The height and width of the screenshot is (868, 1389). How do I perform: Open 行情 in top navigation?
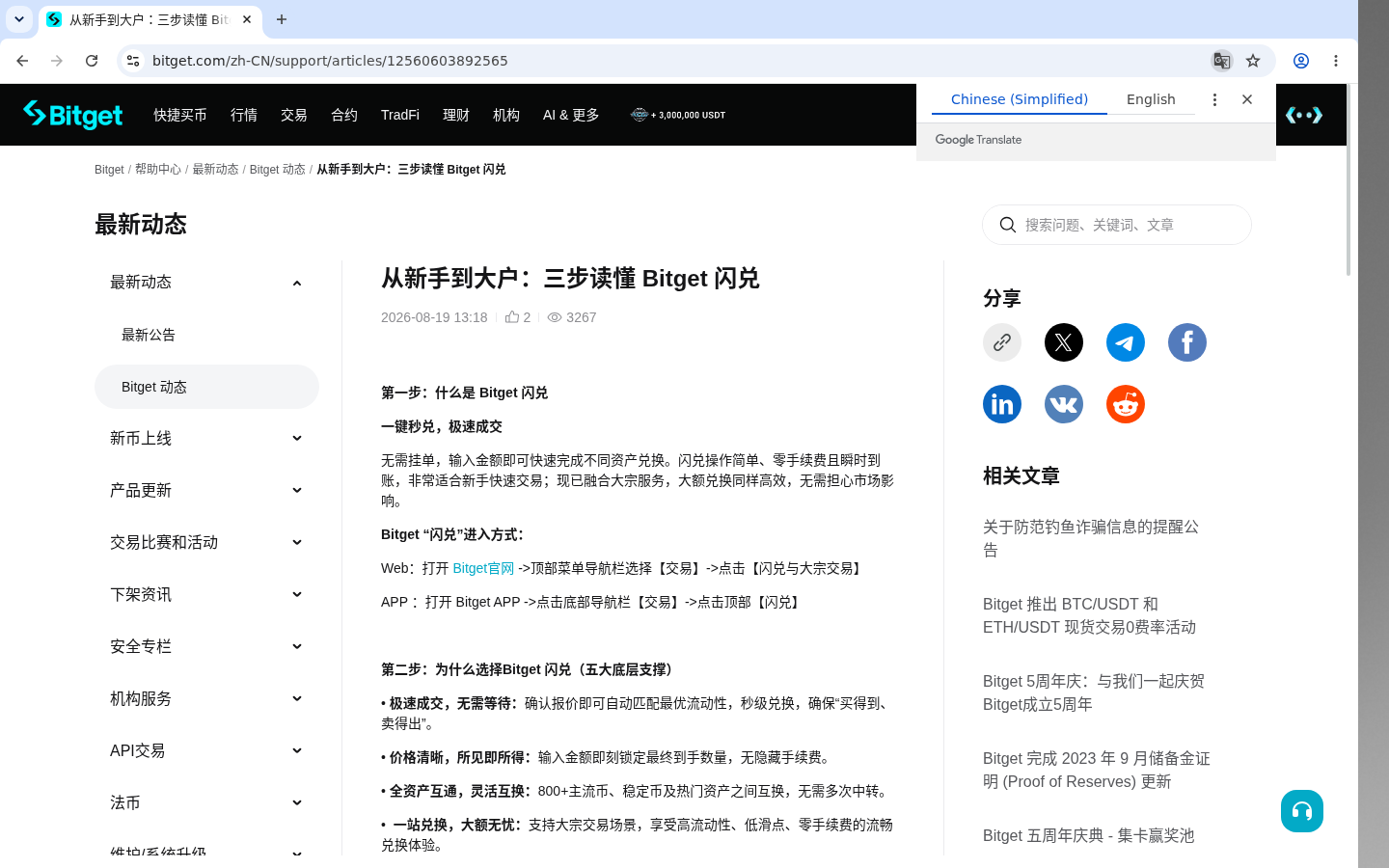pyautogui.click(x=244, y=115)
